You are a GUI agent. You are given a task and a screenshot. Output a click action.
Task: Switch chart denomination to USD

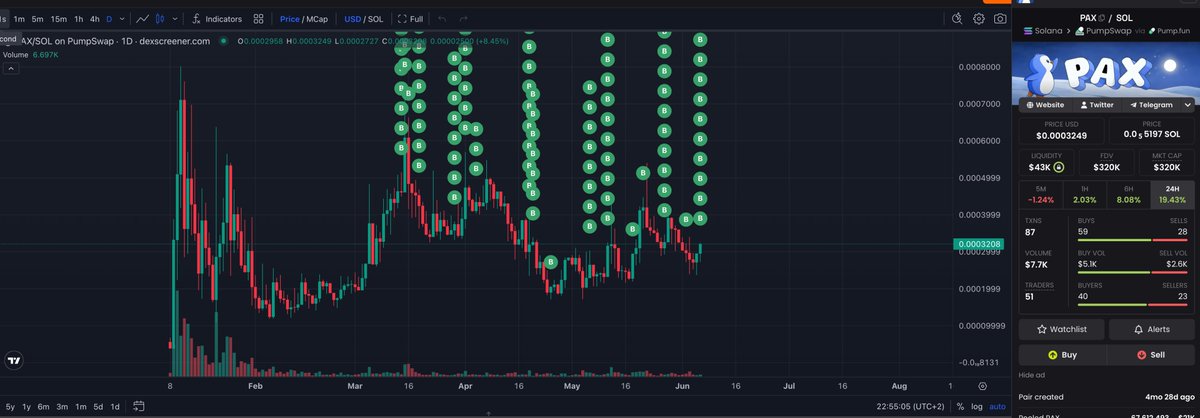(352, 18)
